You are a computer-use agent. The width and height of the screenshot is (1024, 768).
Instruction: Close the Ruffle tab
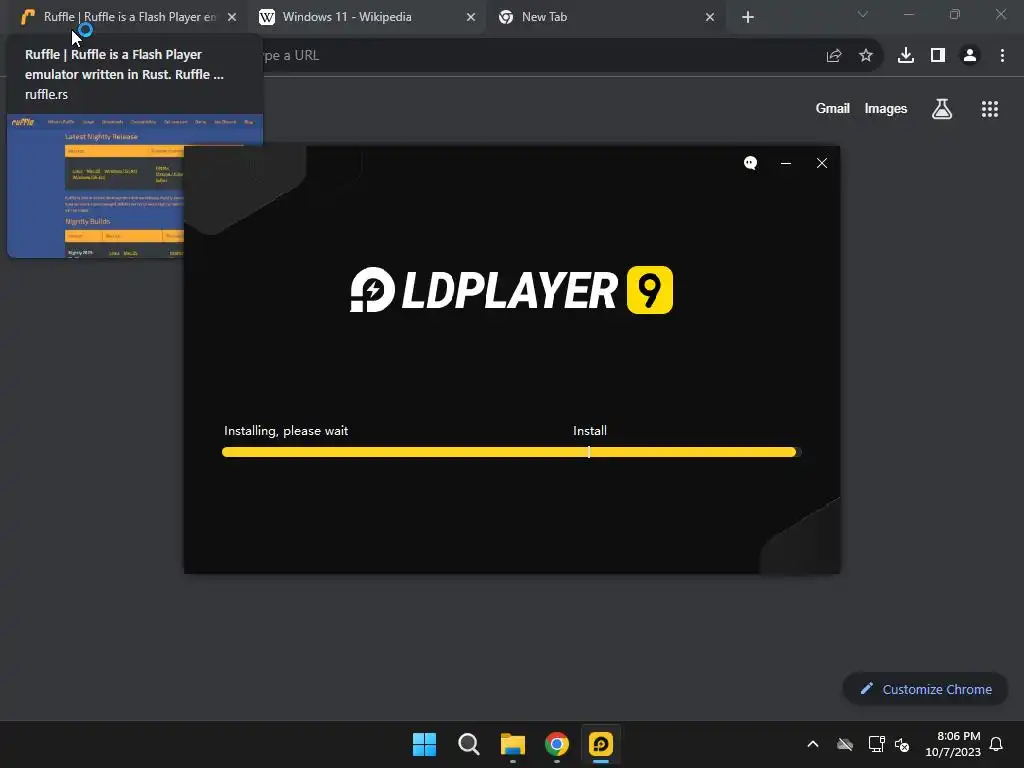232,18
